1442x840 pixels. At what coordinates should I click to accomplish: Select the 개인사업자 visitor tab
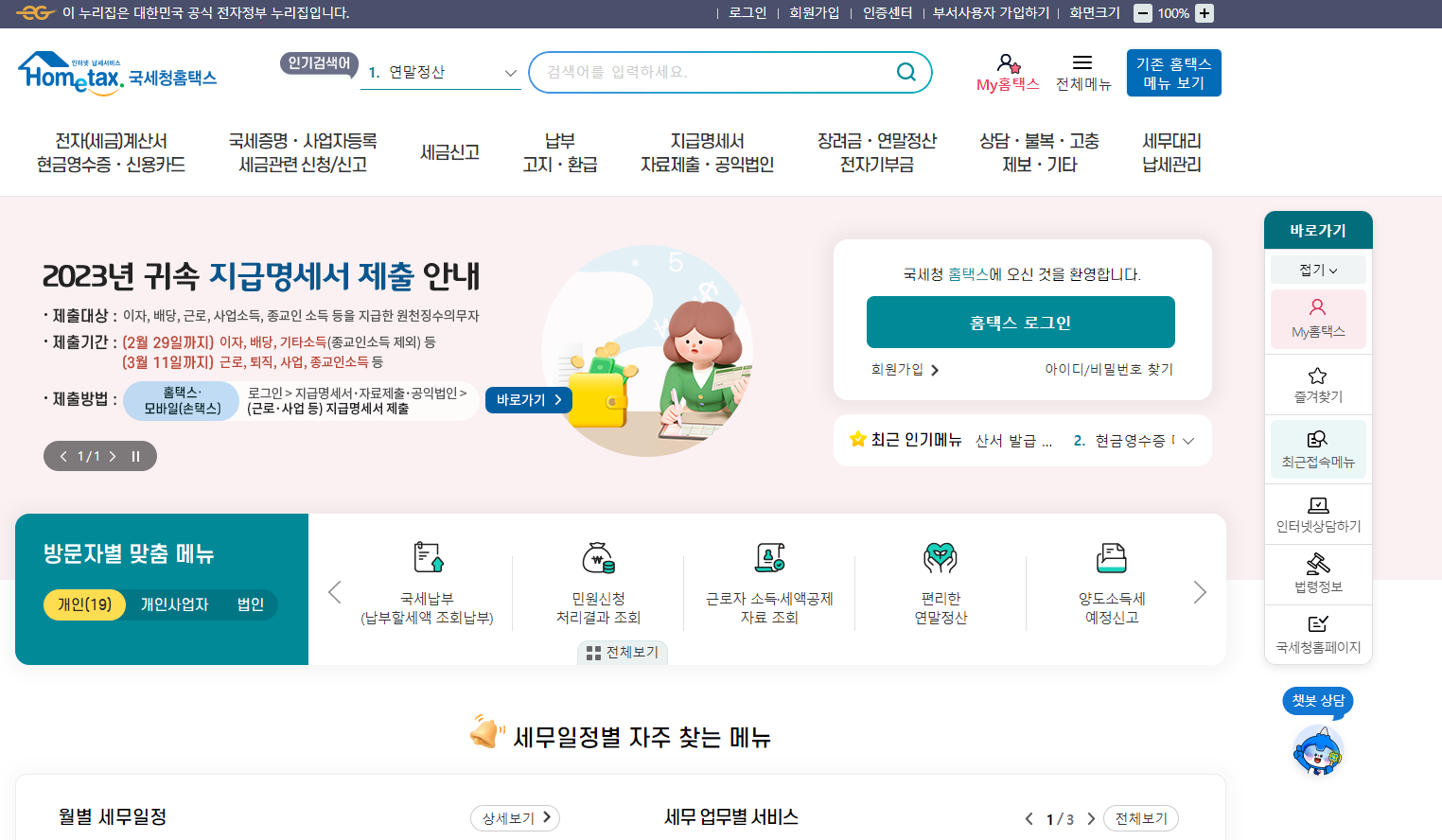[x=174, y=604]
